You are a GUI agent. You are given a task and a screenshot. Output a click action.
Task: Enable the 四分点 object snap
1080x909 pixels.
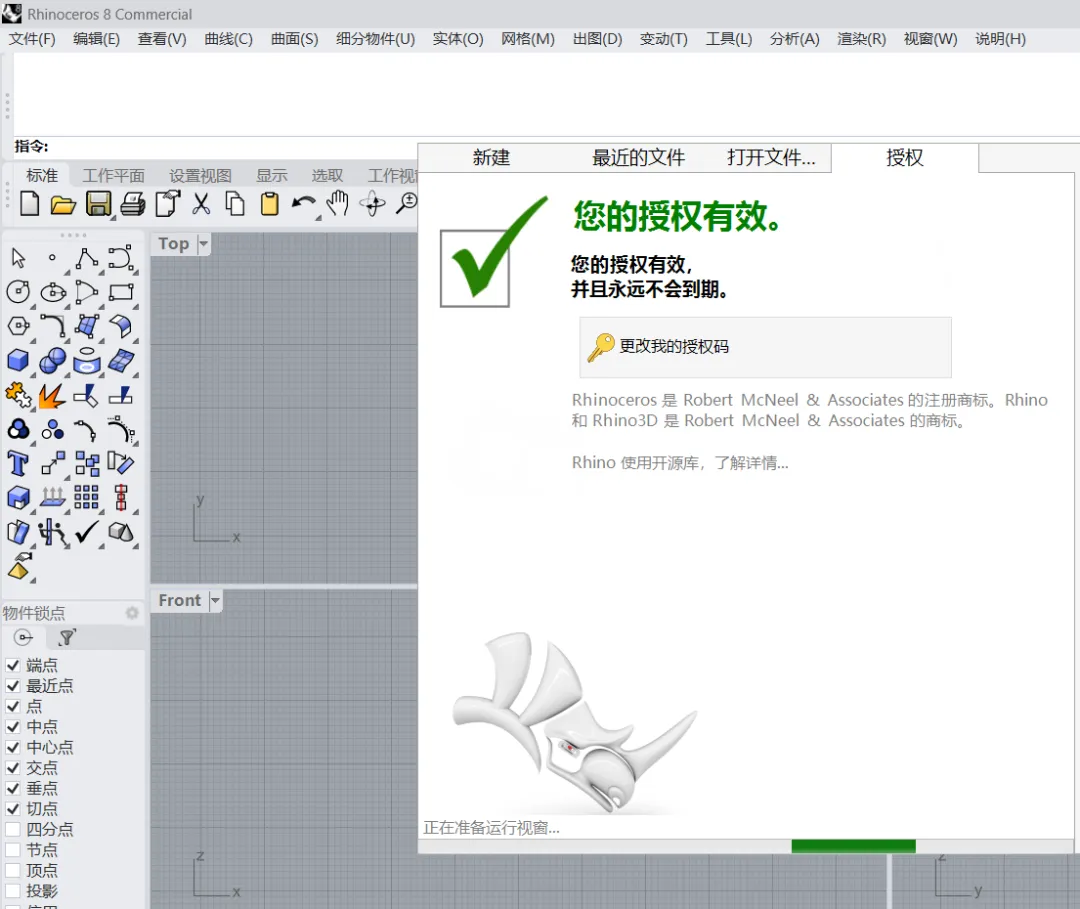12,829
